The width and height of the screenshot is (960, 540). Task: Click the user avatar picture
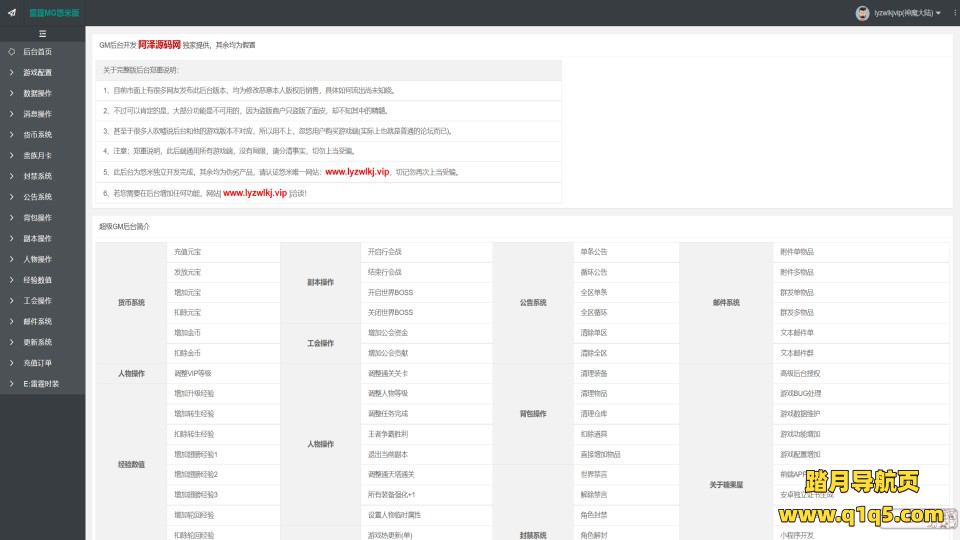[x=862, y=13]
